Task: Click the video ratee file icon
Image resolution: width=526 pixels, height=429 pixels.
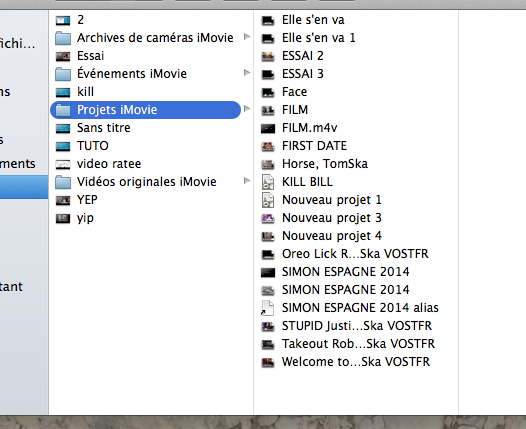Action: (63, 164)
